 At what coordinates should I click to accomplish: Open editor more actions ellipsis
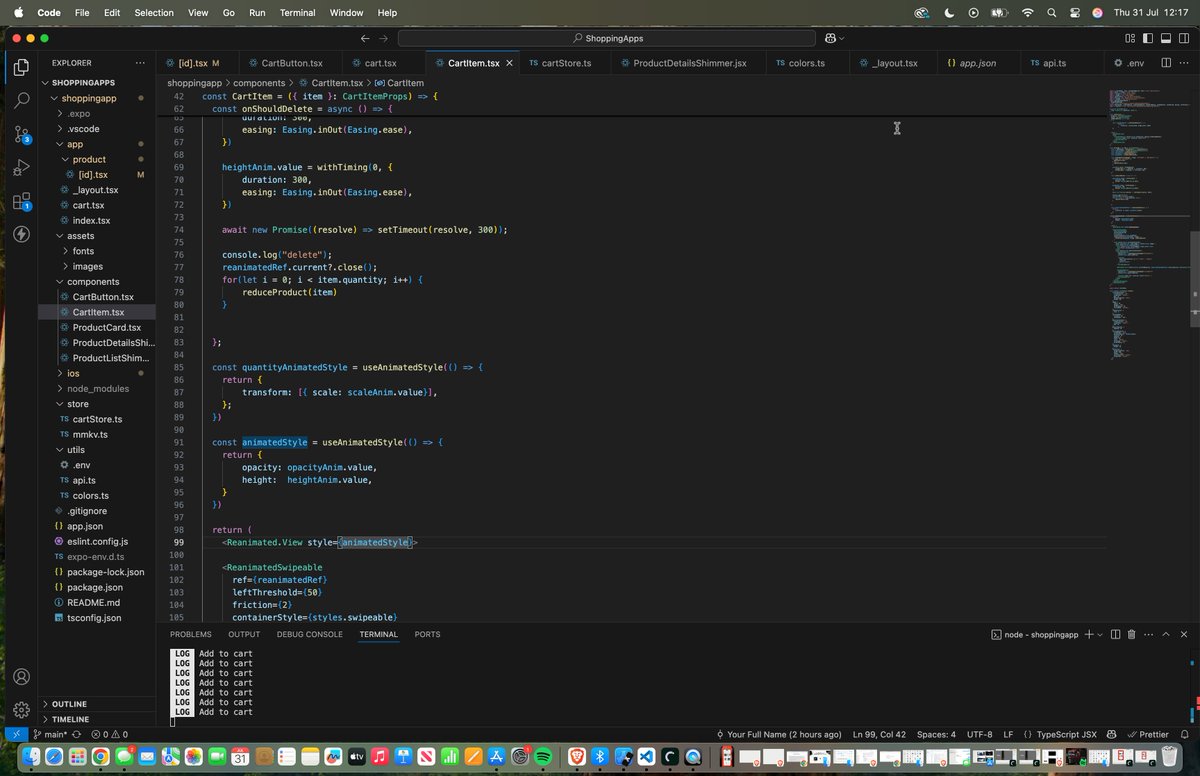point(1185,63)
